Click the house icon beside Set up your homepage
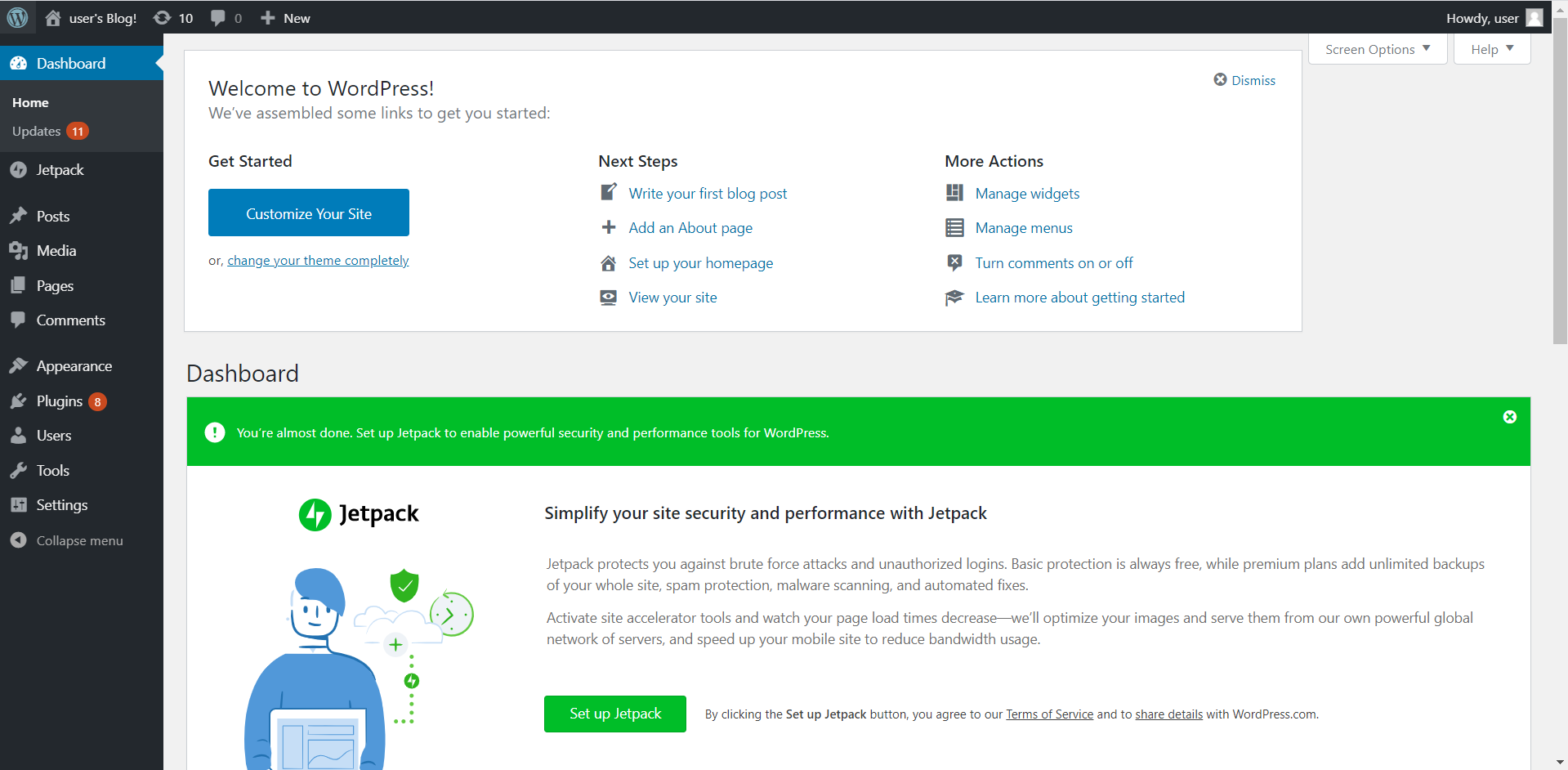This screenshot has width=1568, height=770. coord(609,262)
